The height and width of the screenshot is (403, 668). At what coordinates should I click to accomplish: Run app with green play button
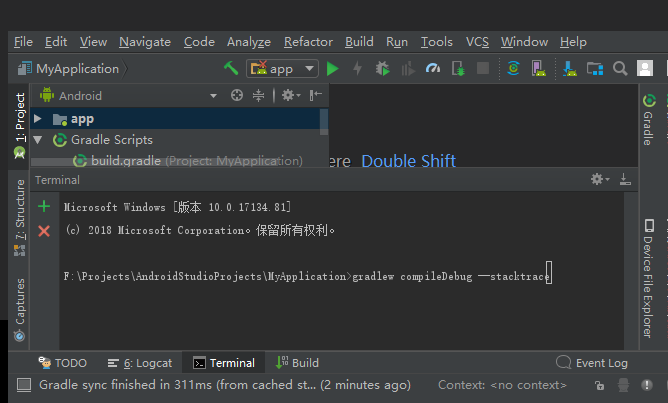332,69
